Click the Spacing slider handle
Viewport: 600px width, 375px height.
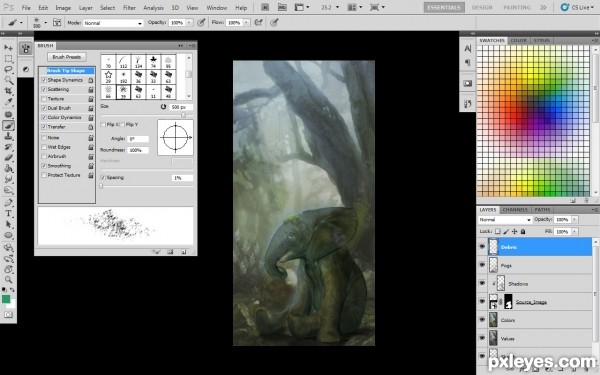[101, 186]
